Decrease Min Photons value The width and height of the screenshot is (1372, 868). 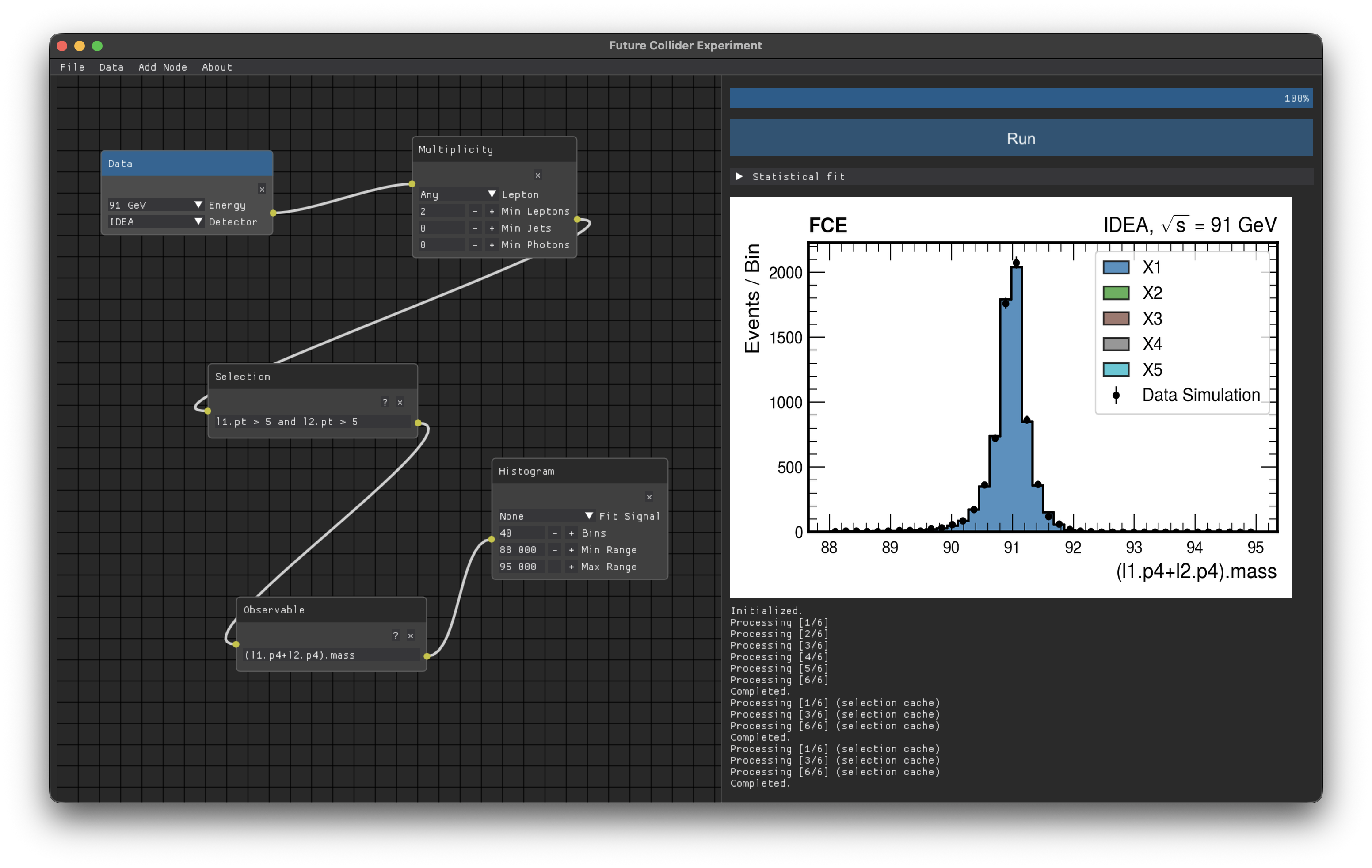click(x=475, y=245)
